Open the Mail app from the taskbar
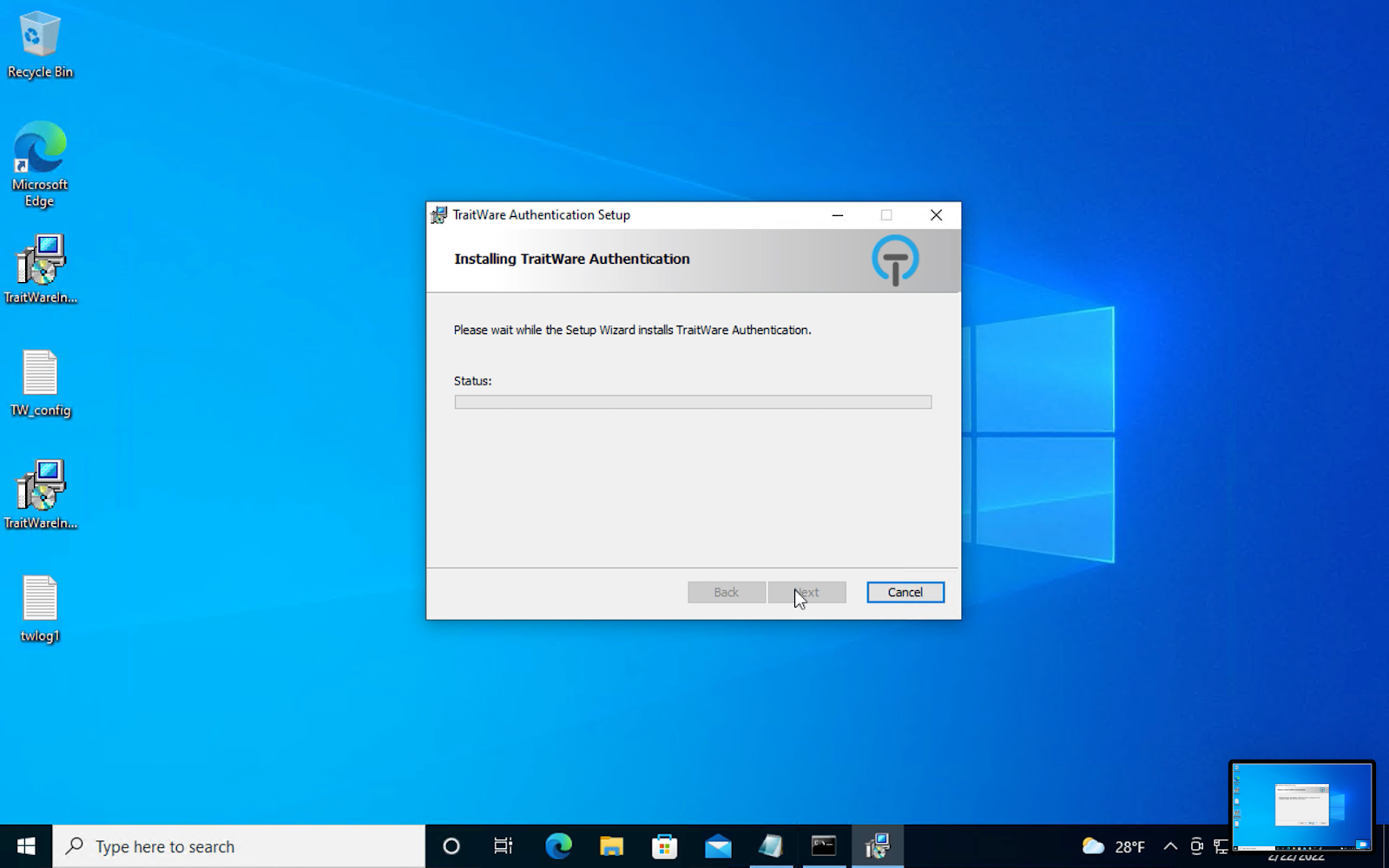This screenshot has height=868, width=1389. [x=718, y=846]
